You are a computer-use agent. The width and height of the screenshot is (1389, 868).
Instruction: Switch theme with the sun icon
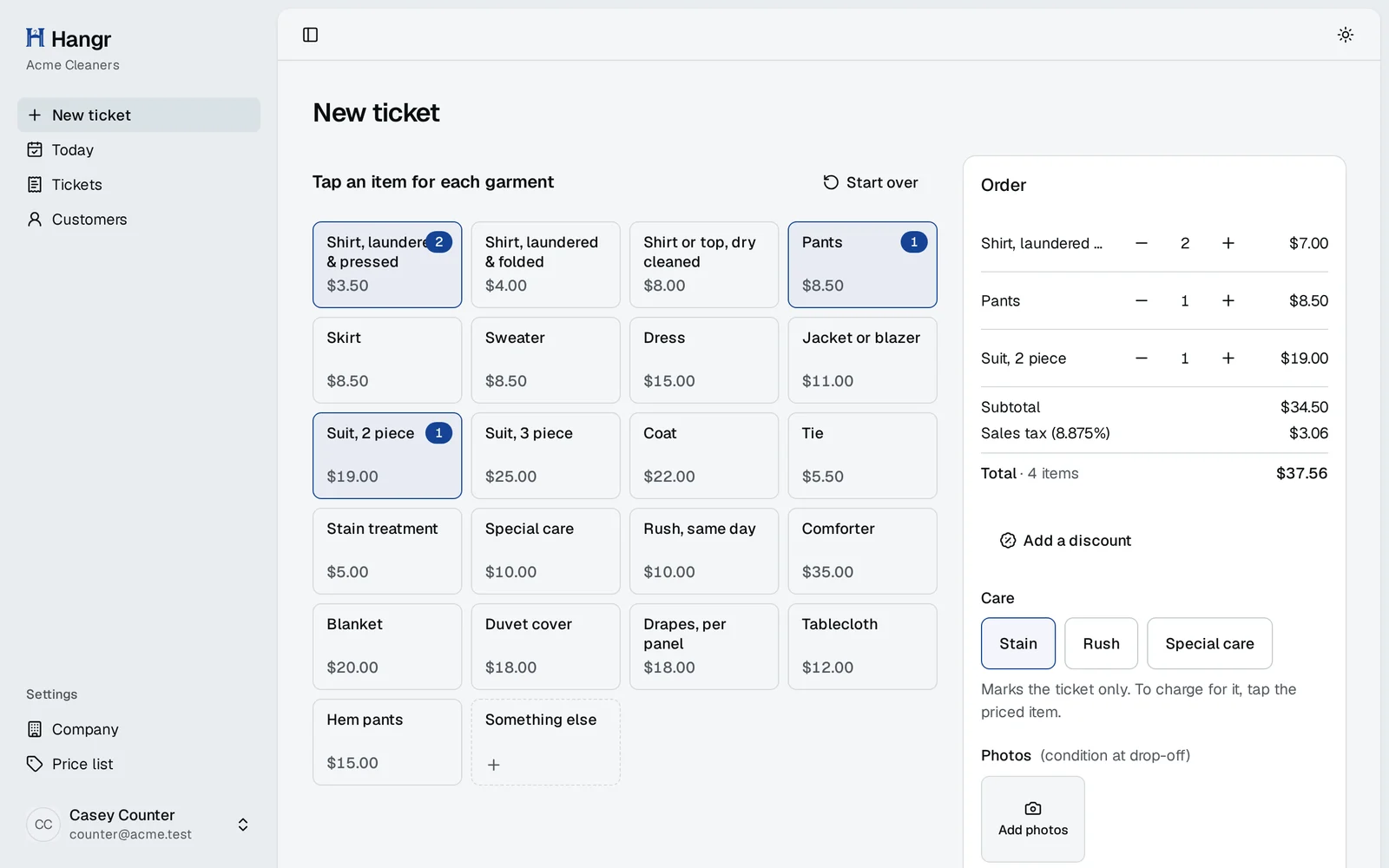1345,35
